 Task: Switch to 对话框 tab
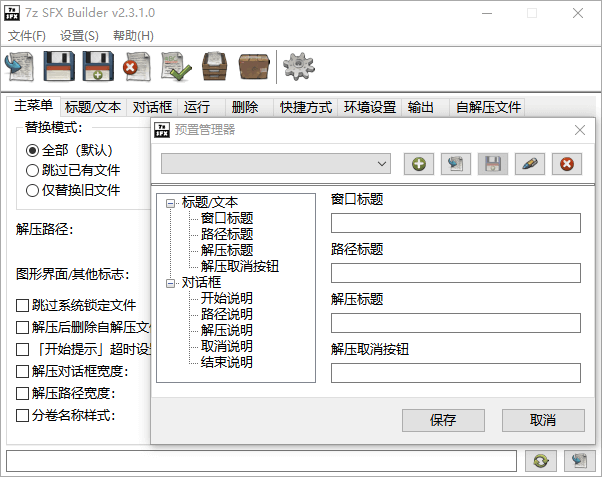(152, 107)
